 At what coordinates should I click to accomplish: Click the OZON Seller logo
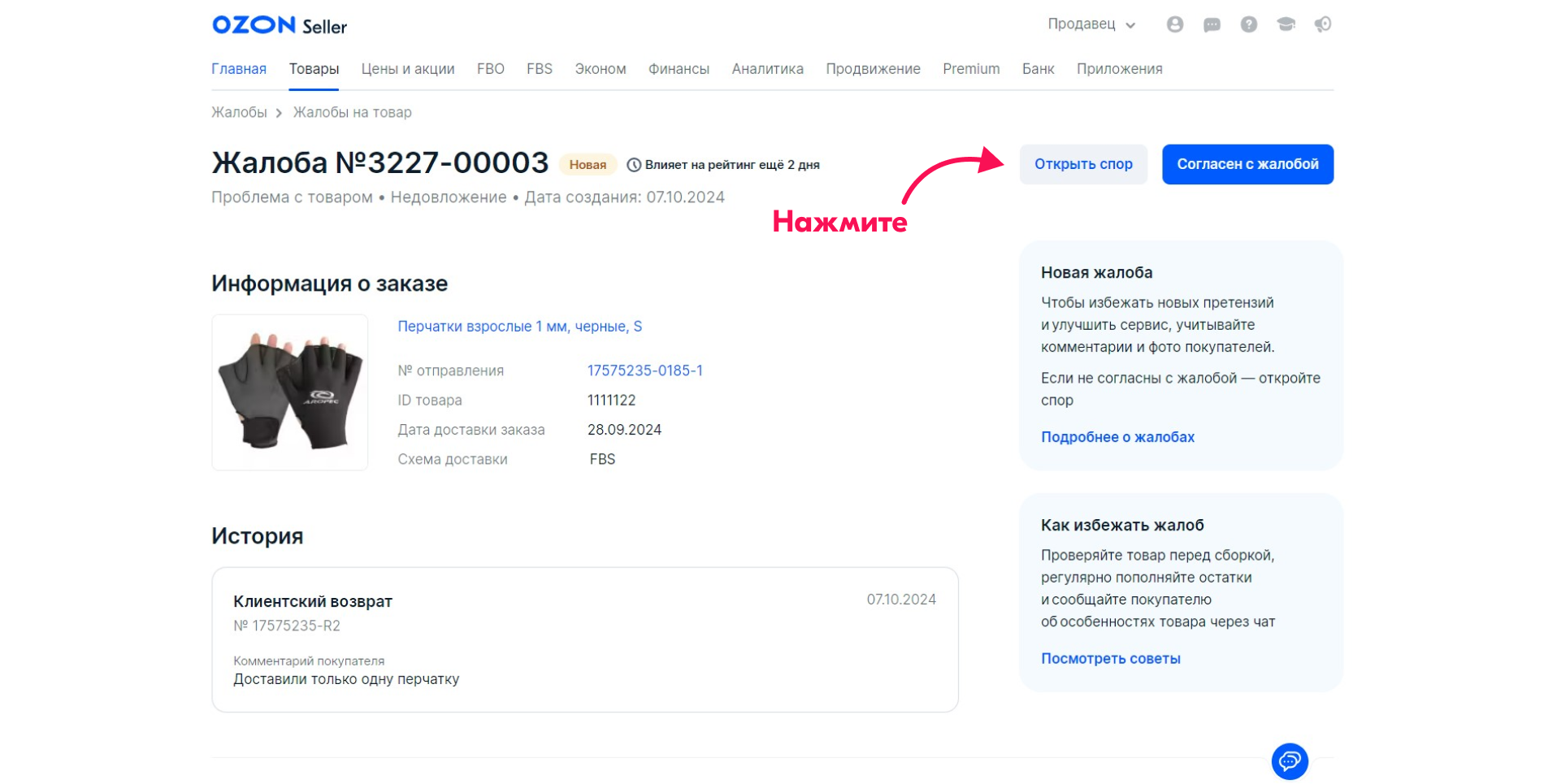pyautogui.click(x=280, y=25)
